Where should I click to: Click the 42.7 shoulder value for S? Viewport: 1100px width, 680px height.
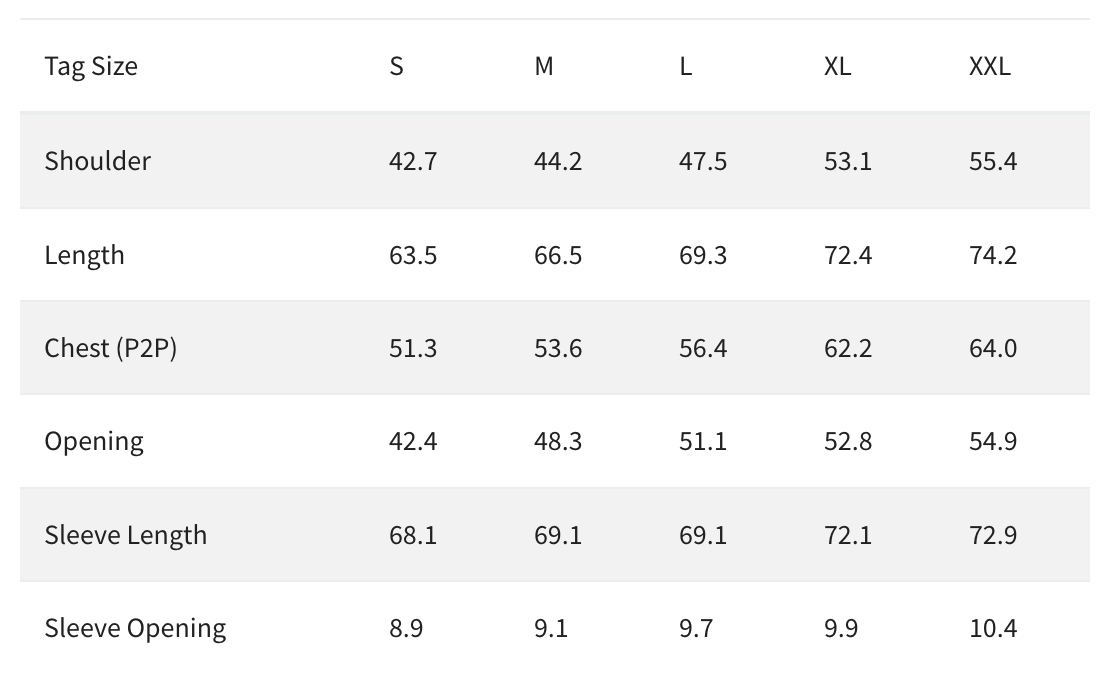coord(413,160)
